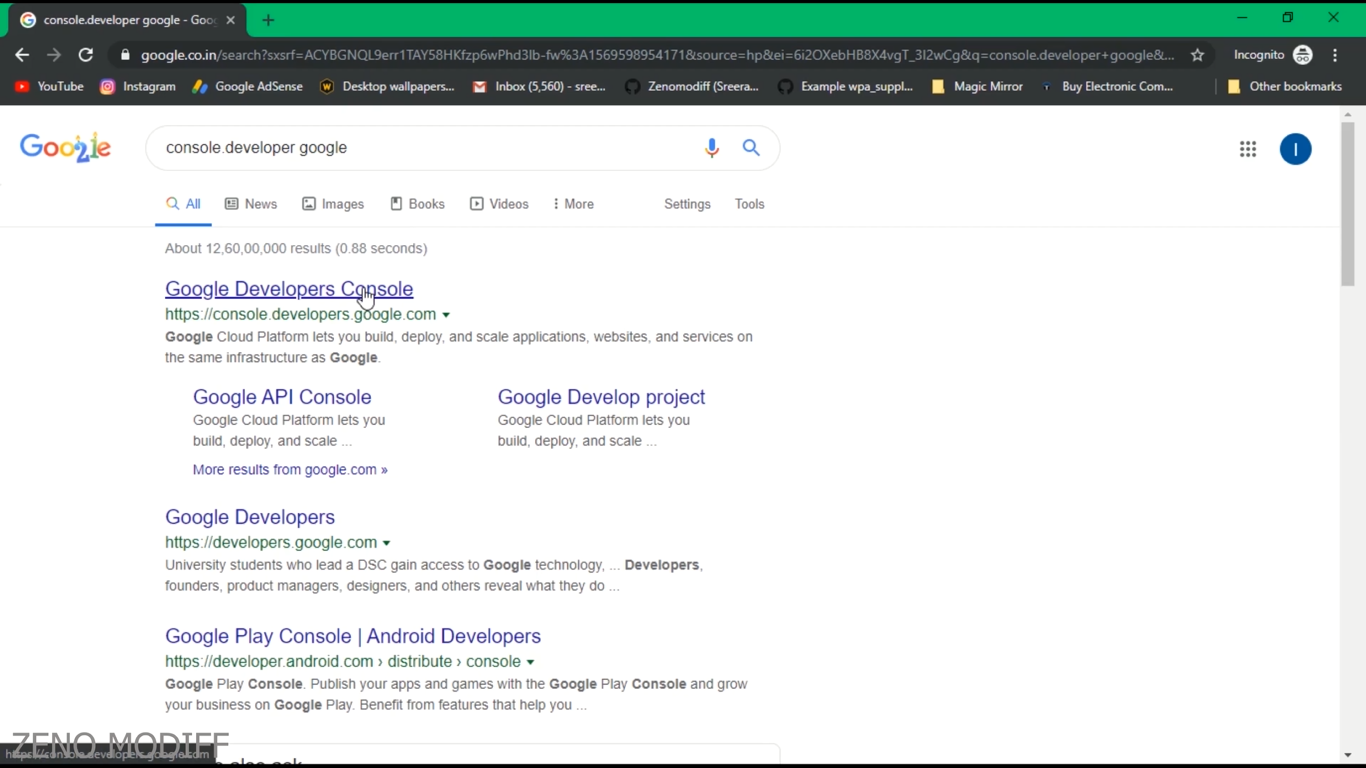1366x768 pixels.
Task: Switch to the News tab
Action: click(251, 204)
